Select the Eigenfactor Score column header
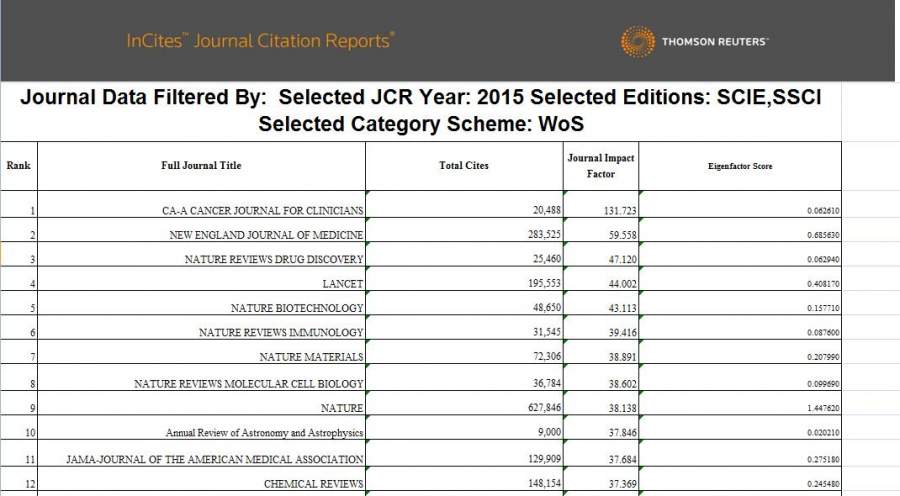Screen dimensions: 900x496 tap(740, 166)
